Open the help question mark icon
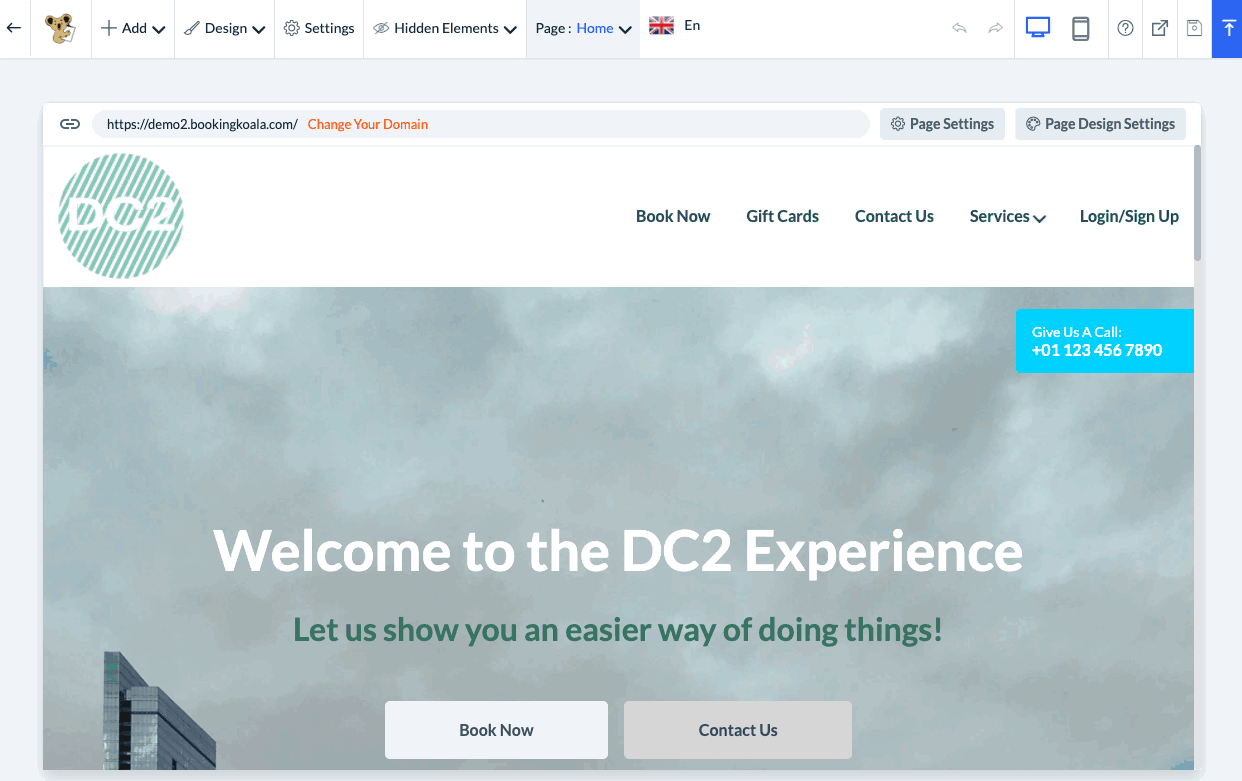Screen dimensions: 1242x781 click(1125, 28)
